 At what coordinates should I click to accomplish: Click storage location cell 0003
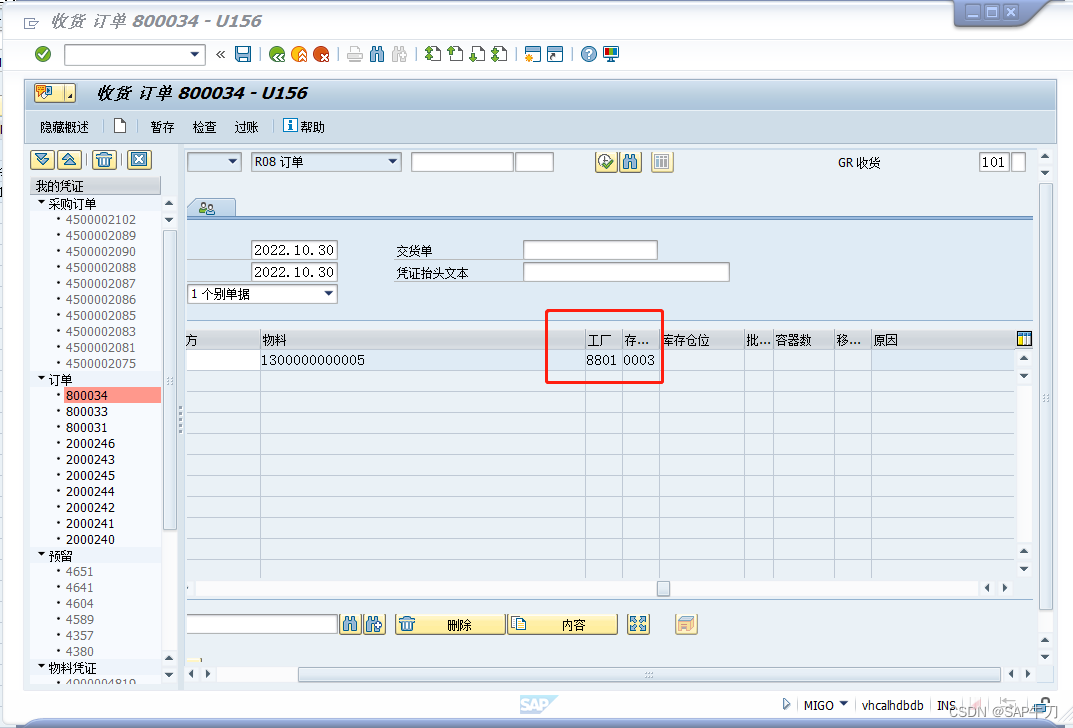pos(639,360)
